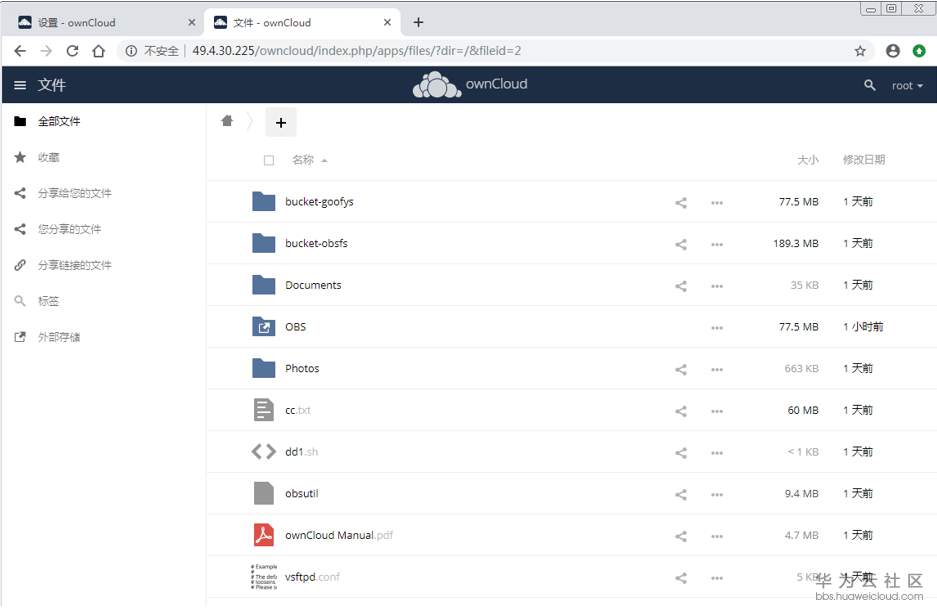Open more actions for Photos
Image resolution: width=937 pixels, height=611 pixels.
tap(717, 369)
